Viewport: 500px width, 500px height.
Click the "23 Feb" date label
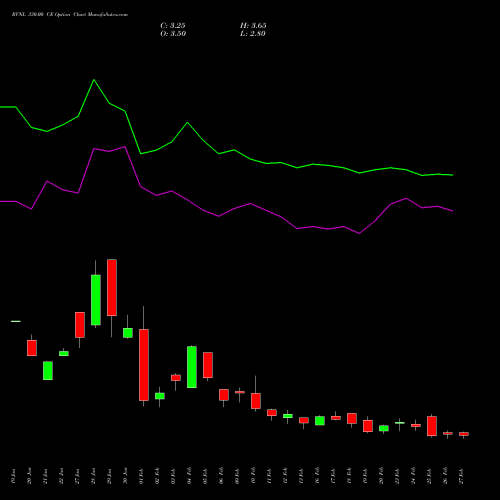pos(397,476)
